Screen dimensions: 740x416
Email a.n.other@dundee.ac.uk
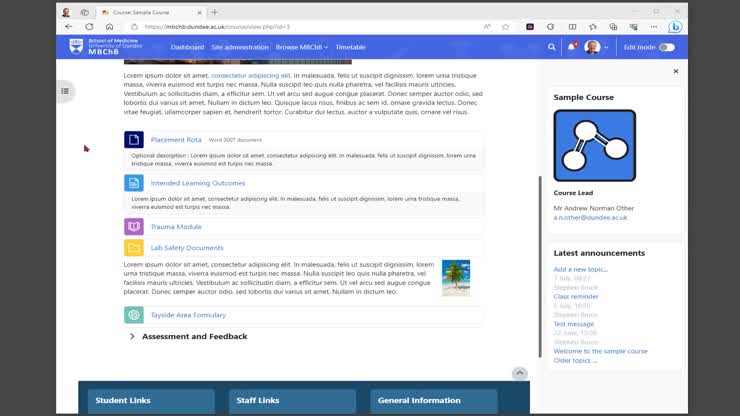pyautogui.click(x=590, y=218)
